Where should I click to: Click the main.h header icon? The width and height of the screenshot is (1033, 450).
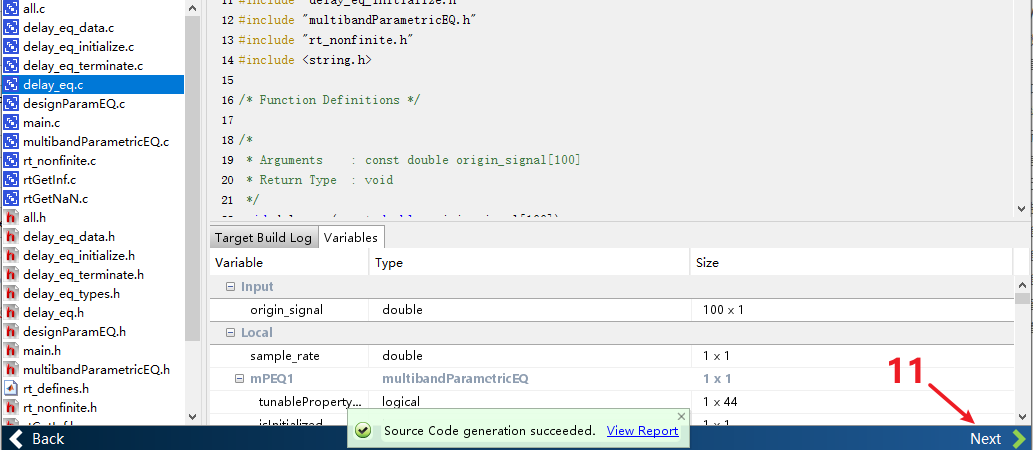point(11,351)
